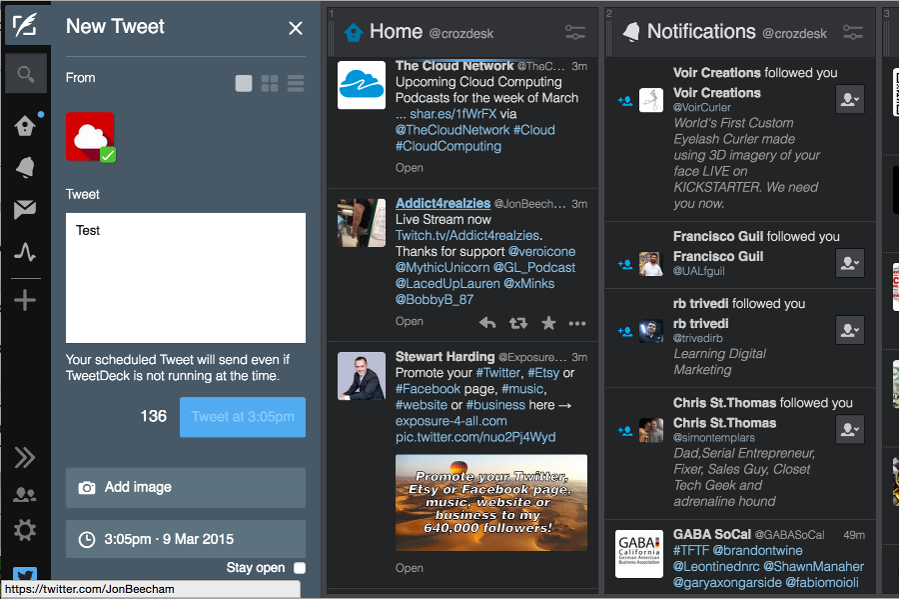Go to Home column via sidebar house icon

(x=25, y=125)
